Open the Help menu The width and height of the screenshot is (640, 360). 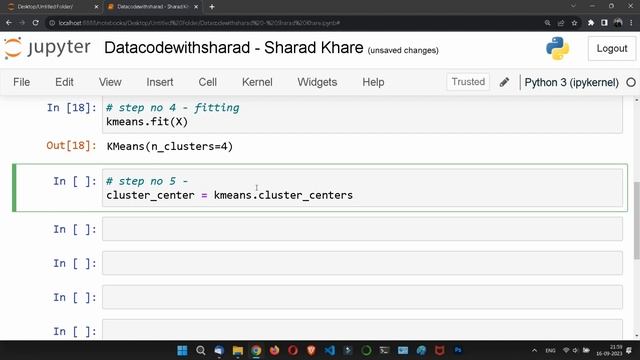point(373,82)
